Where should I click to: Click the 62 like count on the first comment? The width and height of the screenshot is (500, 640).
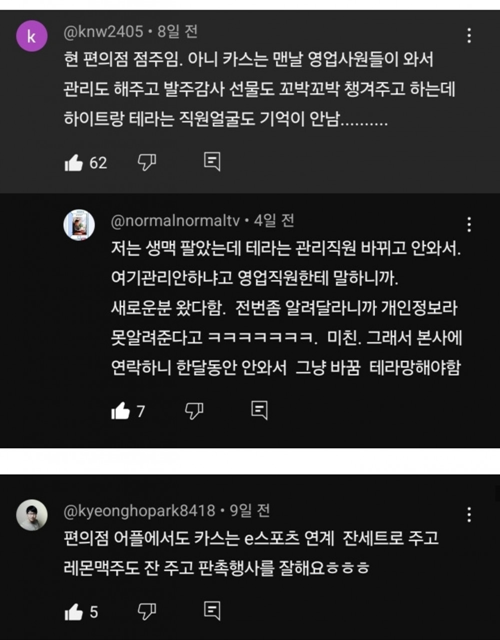98,163
